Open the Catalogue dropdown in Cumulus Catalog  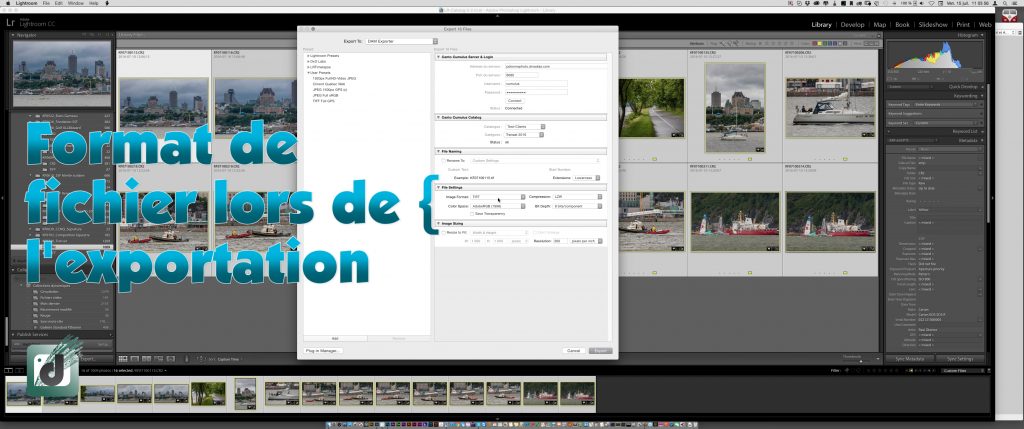click(525, 126)
